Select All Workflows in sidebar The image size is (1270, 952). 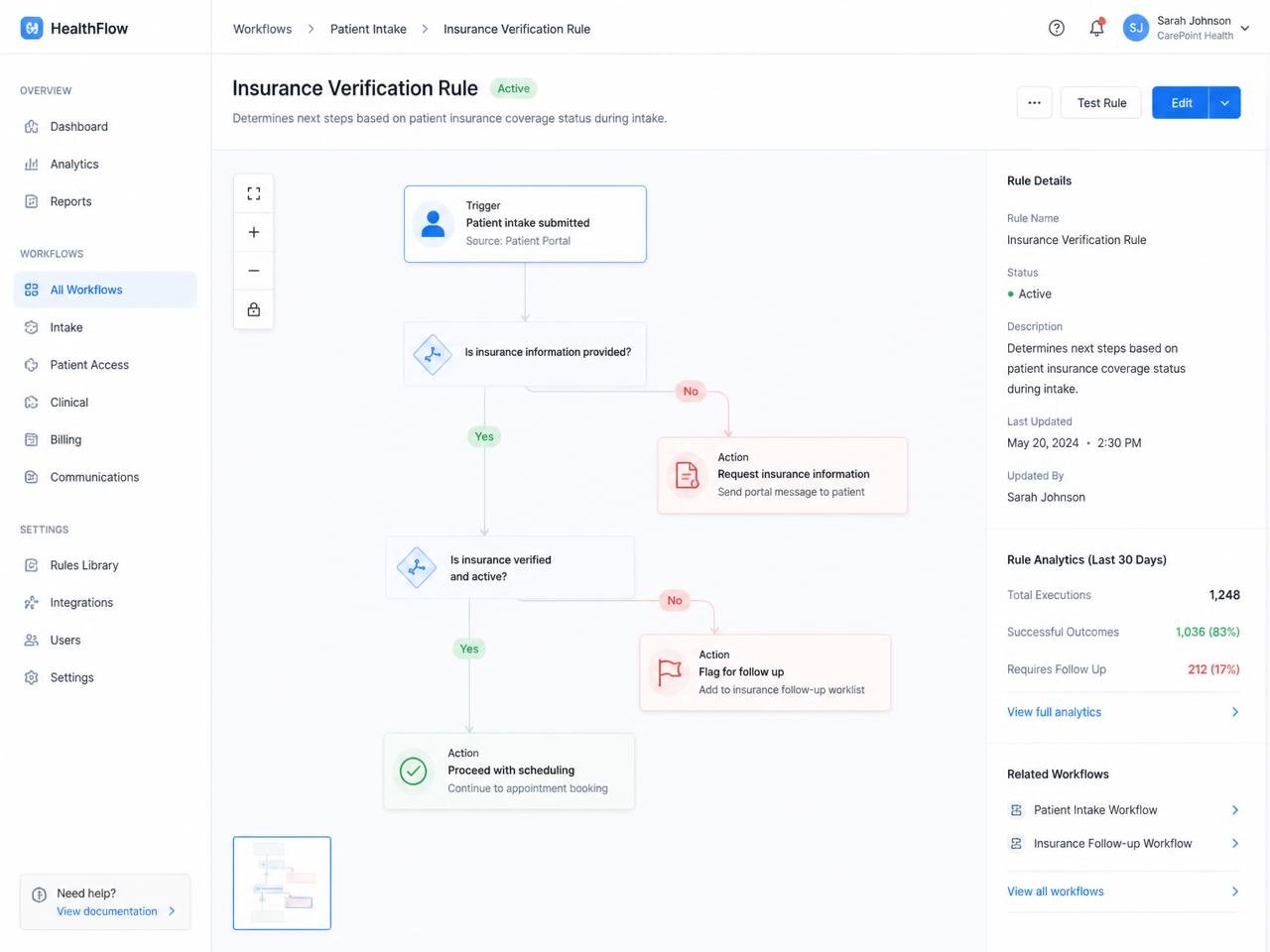[x=105, y=290]
